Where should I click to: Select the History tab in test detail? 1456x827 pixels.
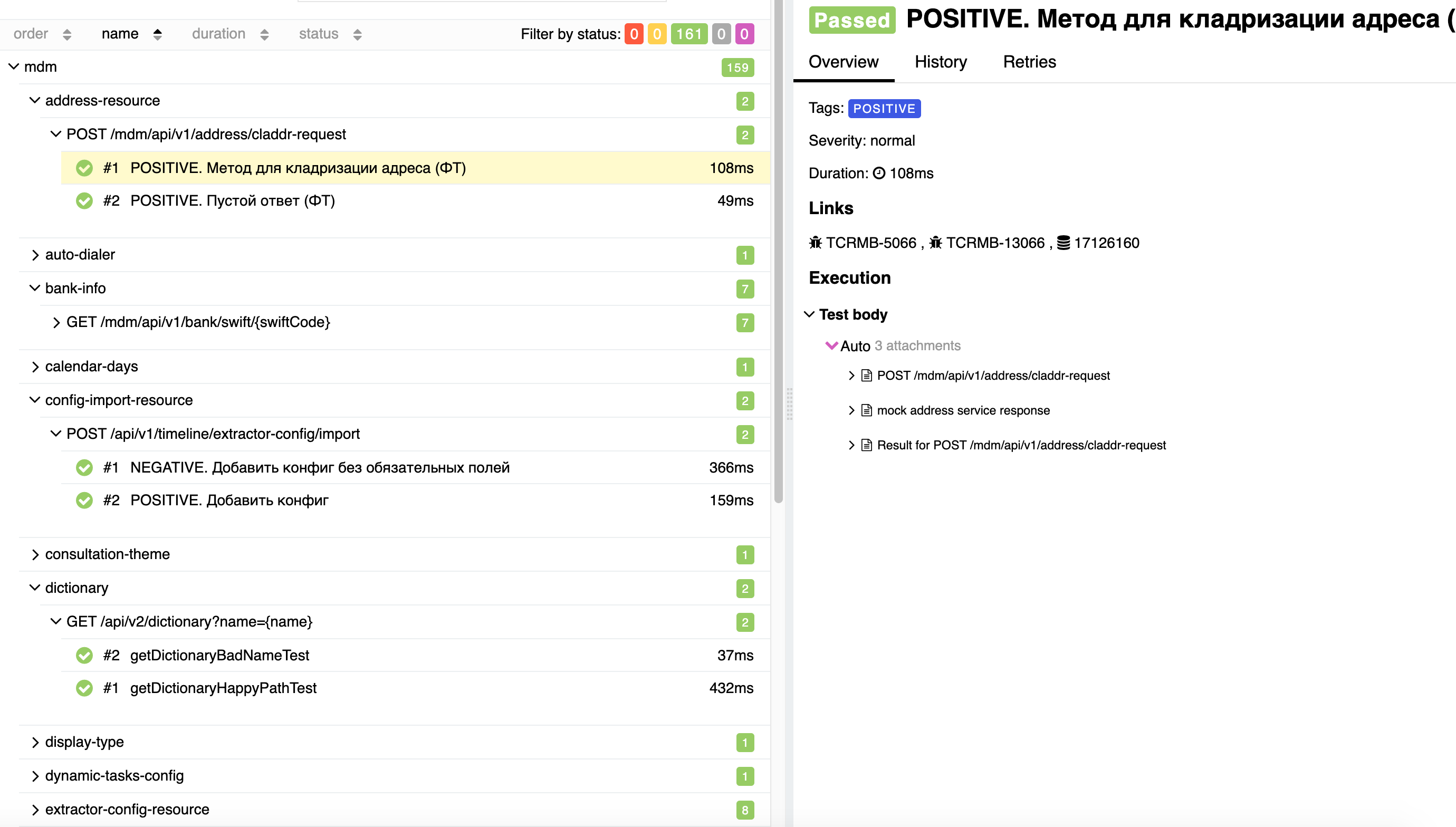click(x=940, y=62)
